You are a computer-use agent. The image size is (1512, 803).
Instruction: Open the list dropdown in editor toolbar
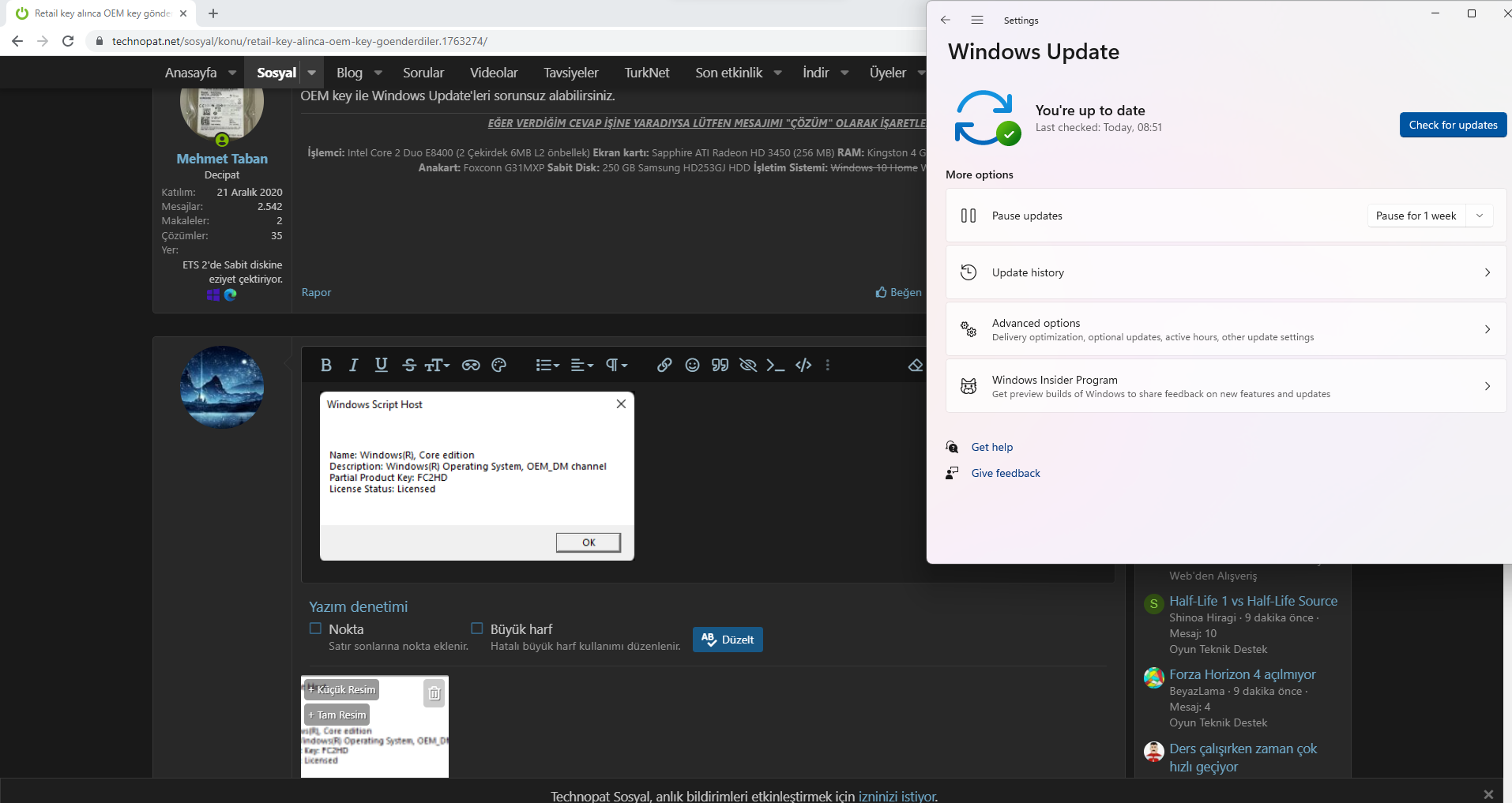point(547,365)
